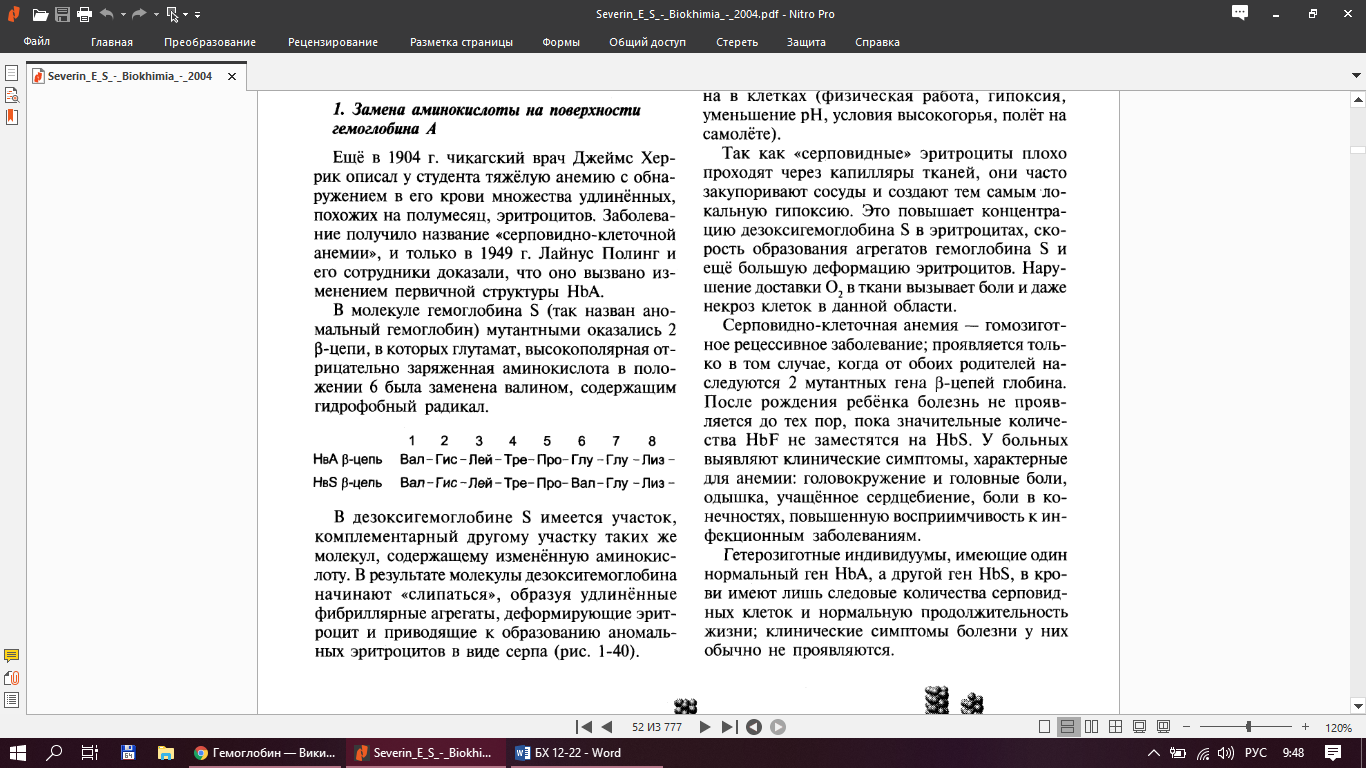Switch to facing pages view
The width and height of the screenshot is (1366, 768).
coord(1091,727)
